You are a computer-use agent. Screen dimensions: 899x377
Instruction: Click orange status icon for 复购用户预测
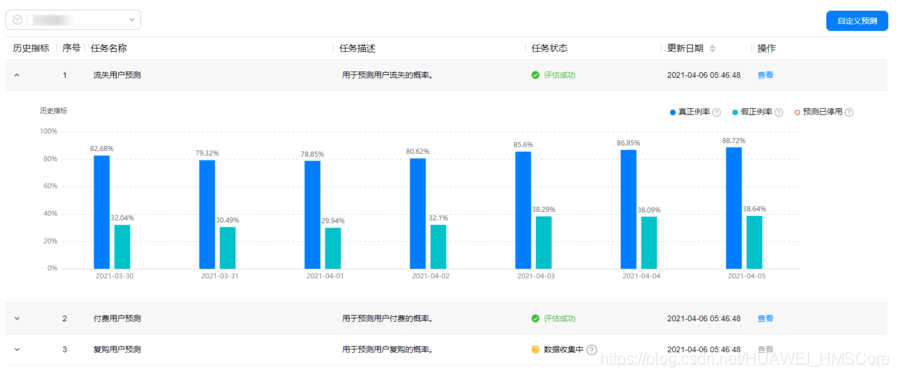click(536, 349)
